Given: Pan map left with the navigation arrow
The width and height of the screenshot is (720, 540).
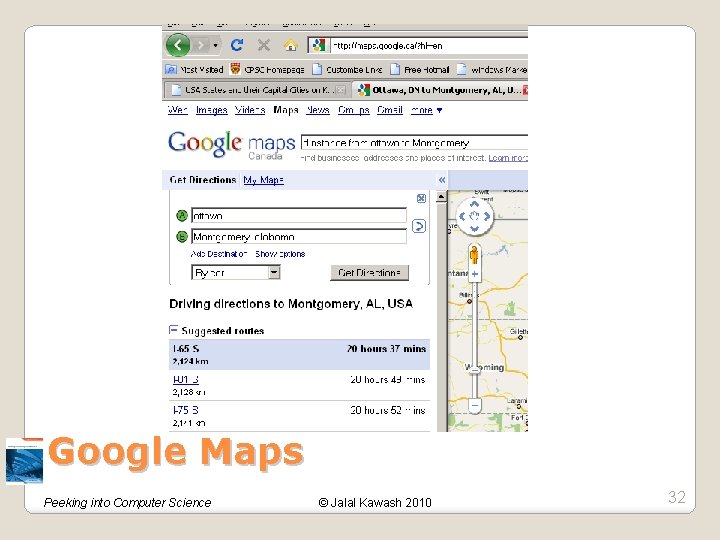Looking at the screenshot, I should [x=462, y=216].
